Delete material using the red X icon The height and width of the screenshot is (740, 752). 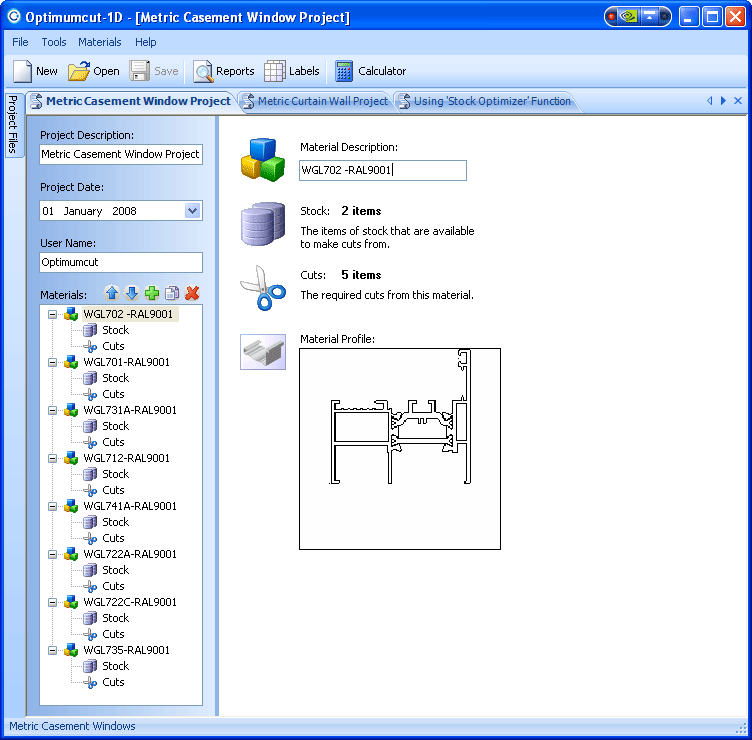[192, 293]
